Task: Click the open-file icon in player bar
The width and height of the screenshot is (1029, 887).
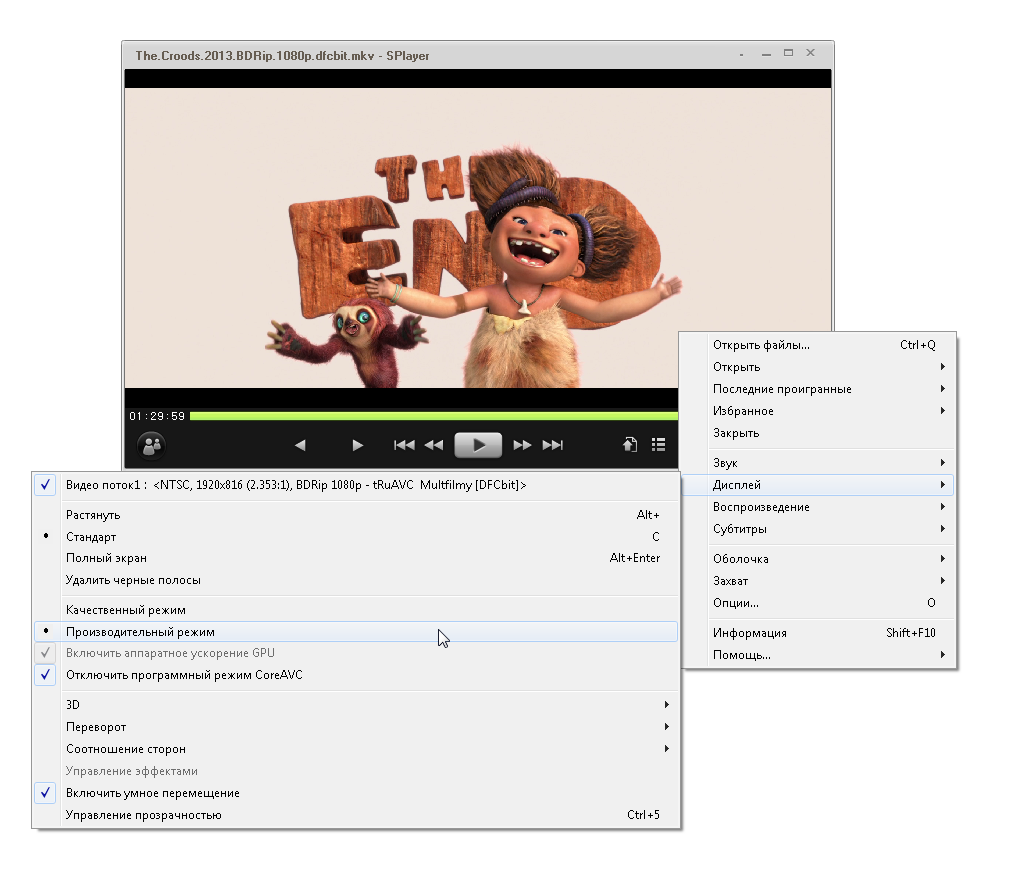Action: [630, 445]
